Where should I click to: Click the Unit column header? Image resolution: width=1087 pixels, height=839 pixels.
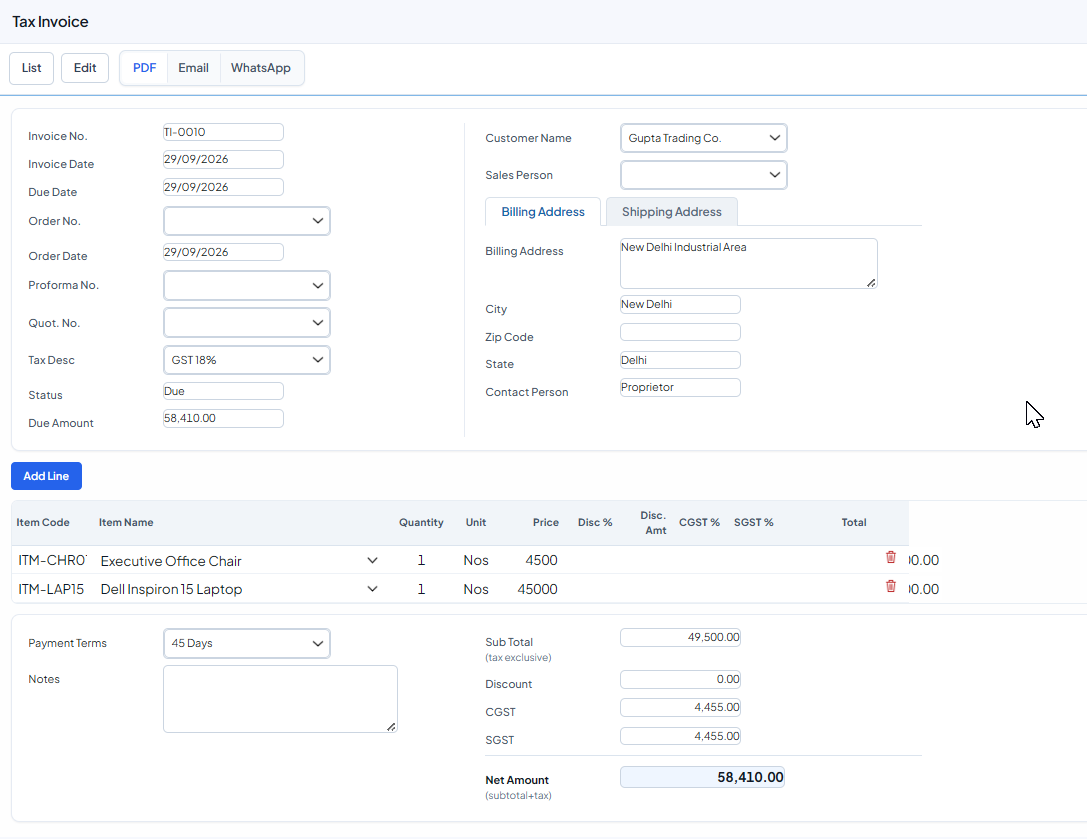(476, 523)
